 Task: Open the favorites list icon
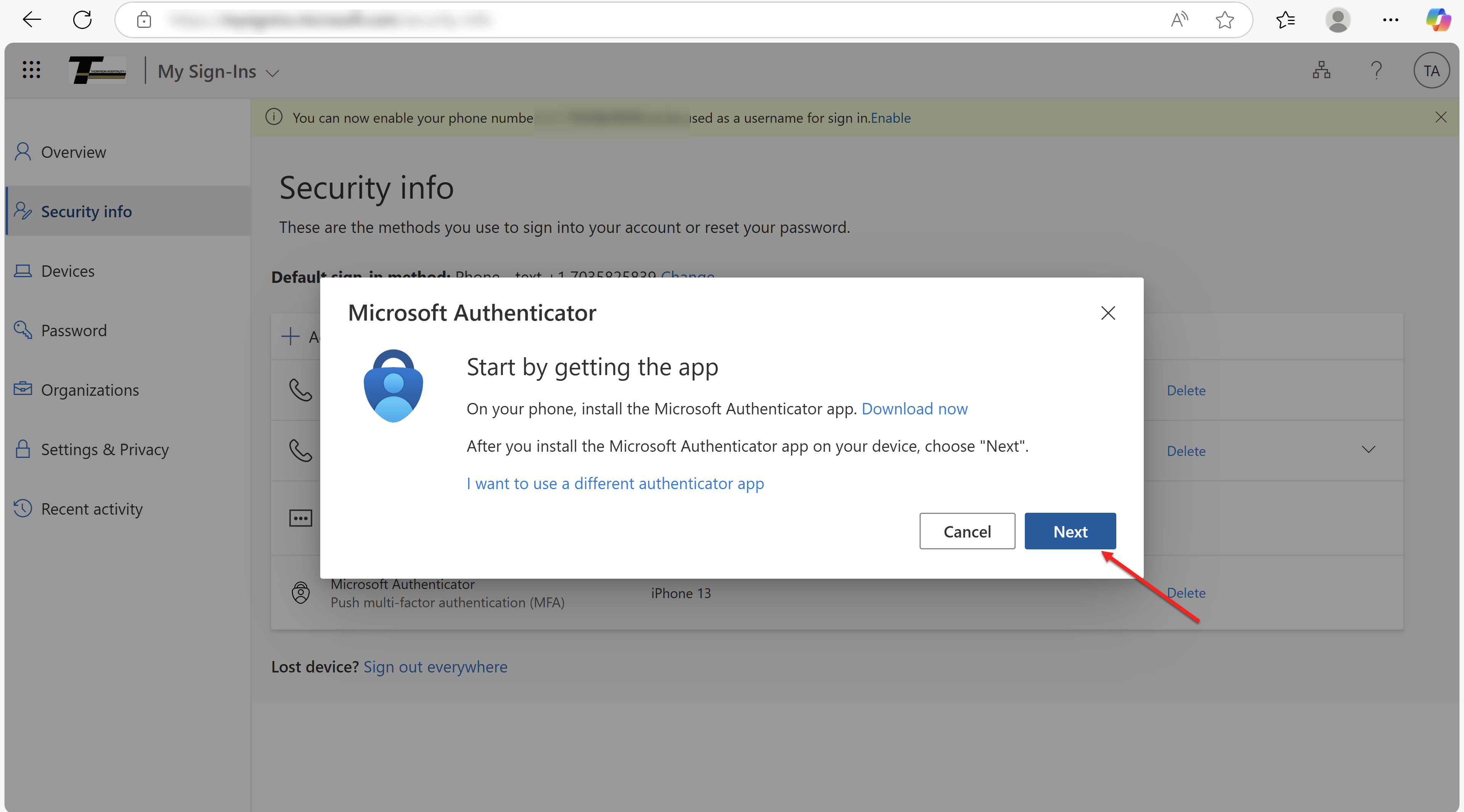[1286, 20]
